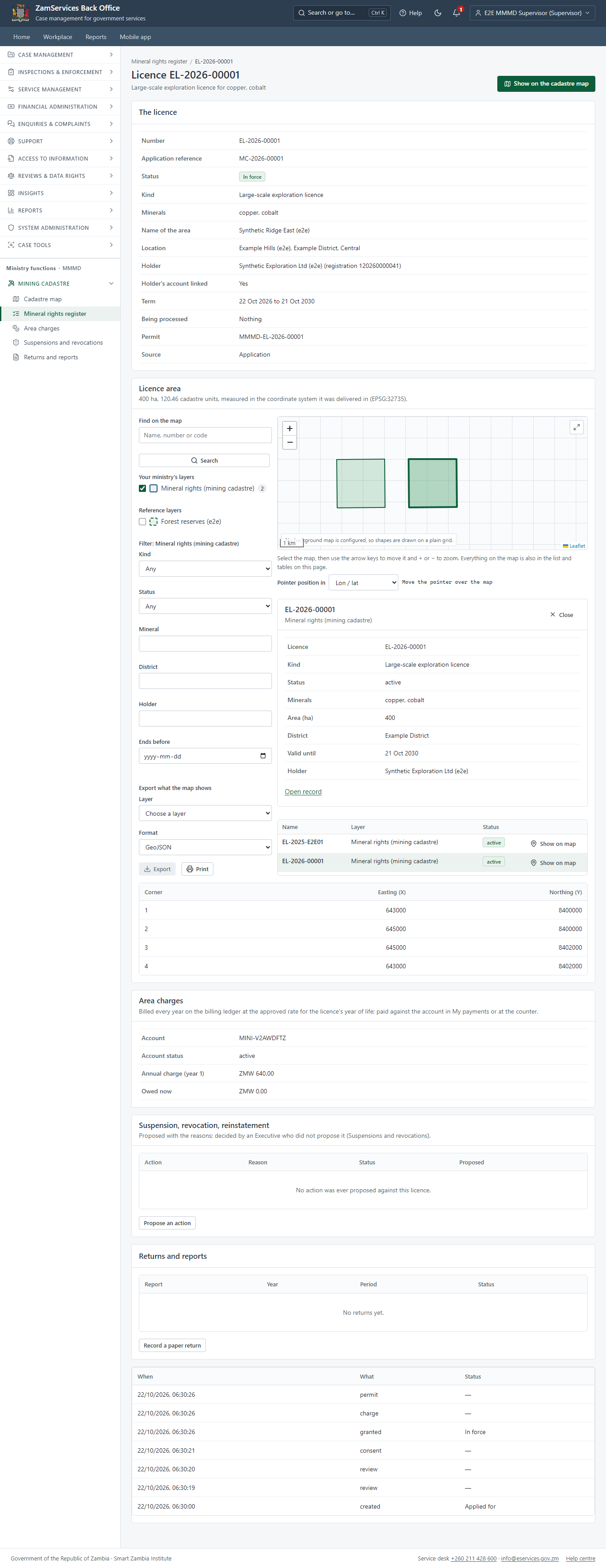The width and height of the screenshot is (606, 1568).
Task: Open the export Format dropdown
Action: click(205, 847)
